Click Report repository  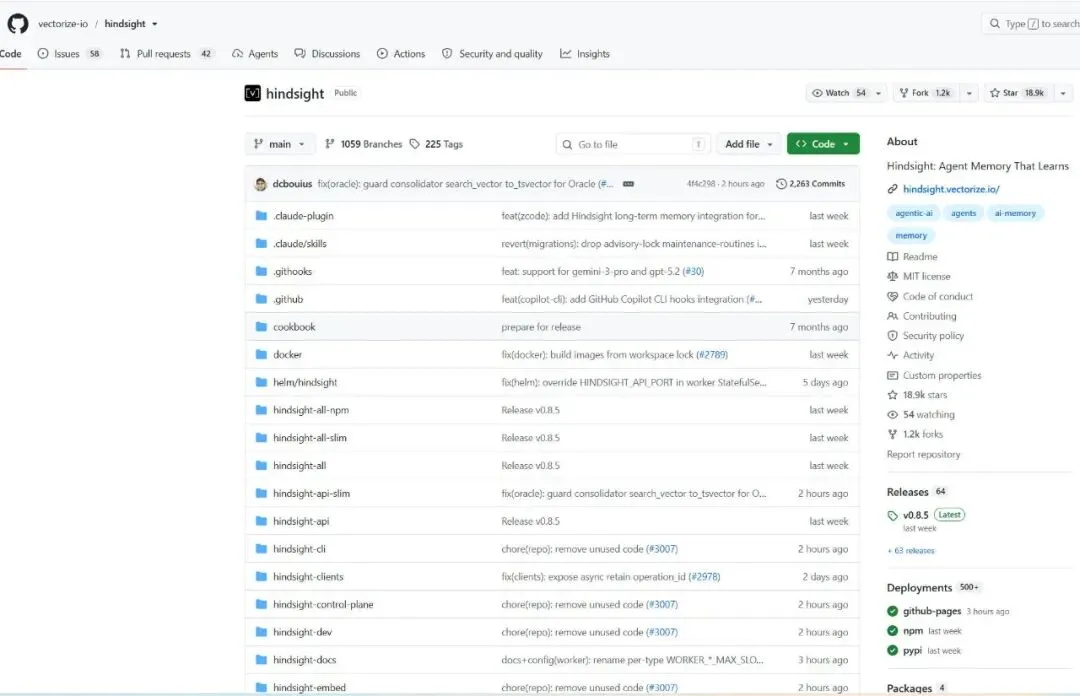(923, 454)
